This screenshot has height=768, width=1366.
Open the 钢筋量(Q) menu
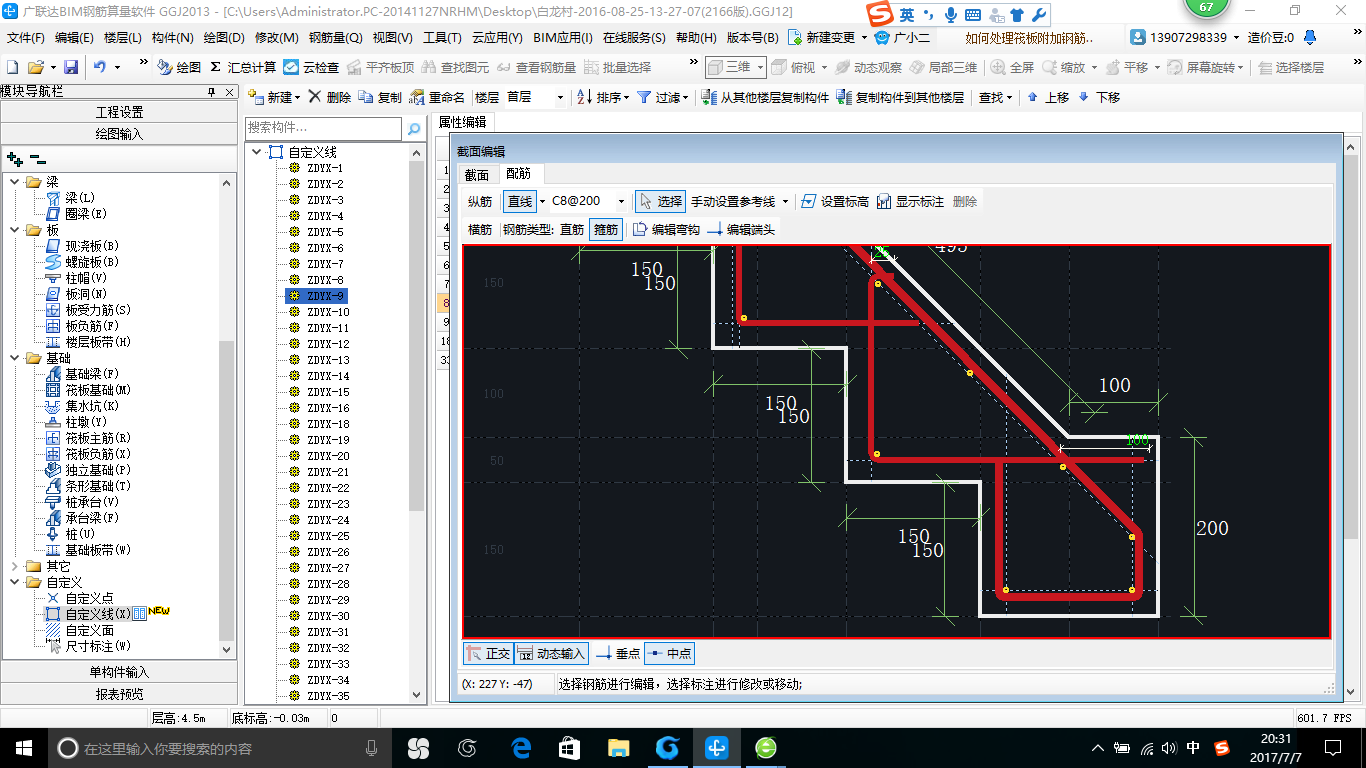click(335, 38)
